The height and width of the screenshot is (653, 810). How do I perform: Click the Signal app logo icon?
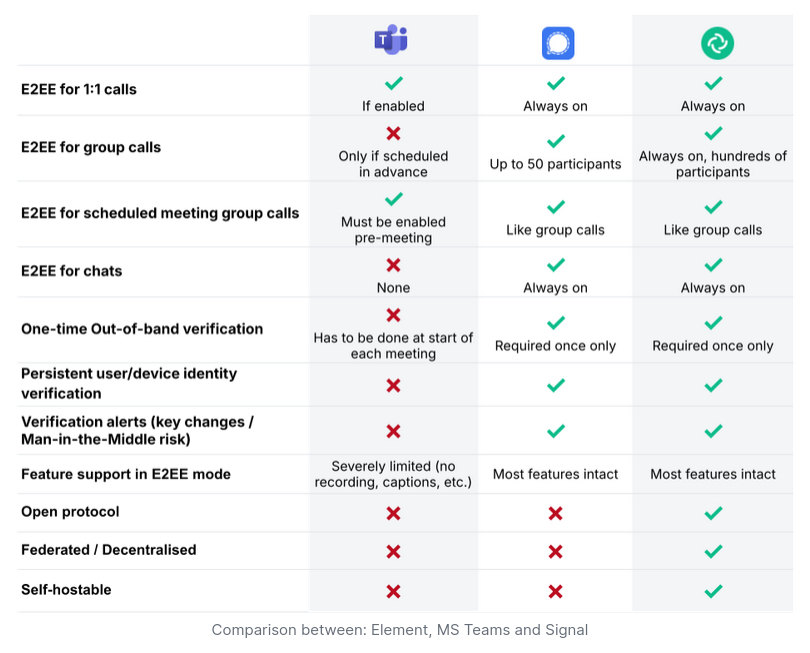pyautogui.click(x=558, y=43)
